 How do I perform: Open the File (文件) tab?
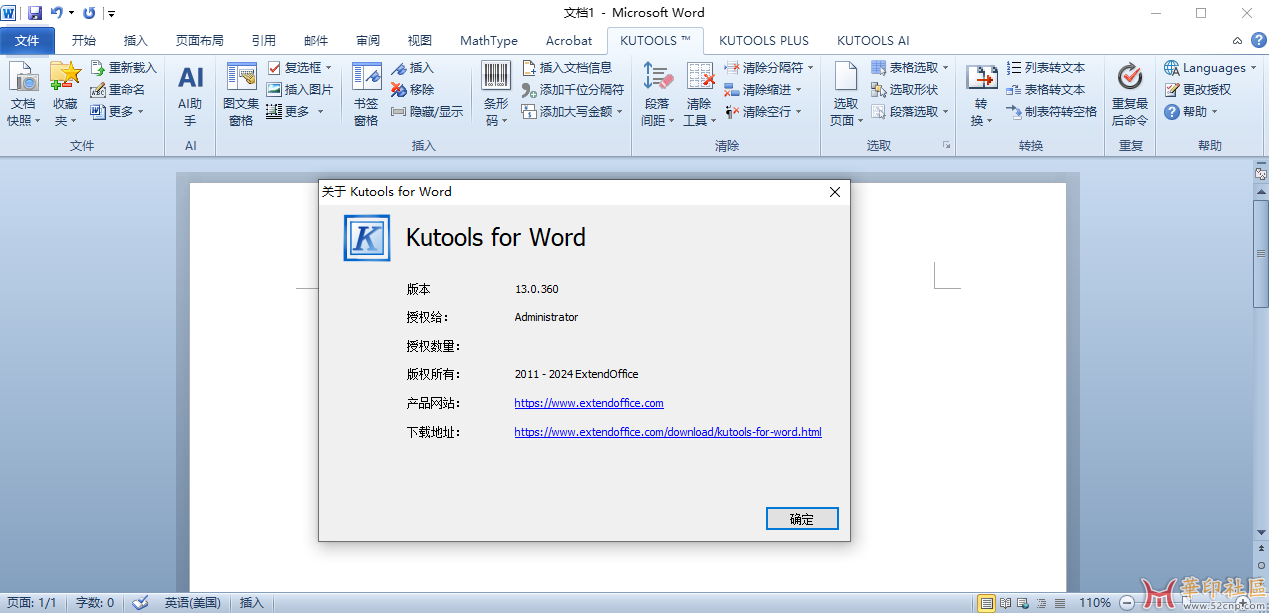click(28, 41)
